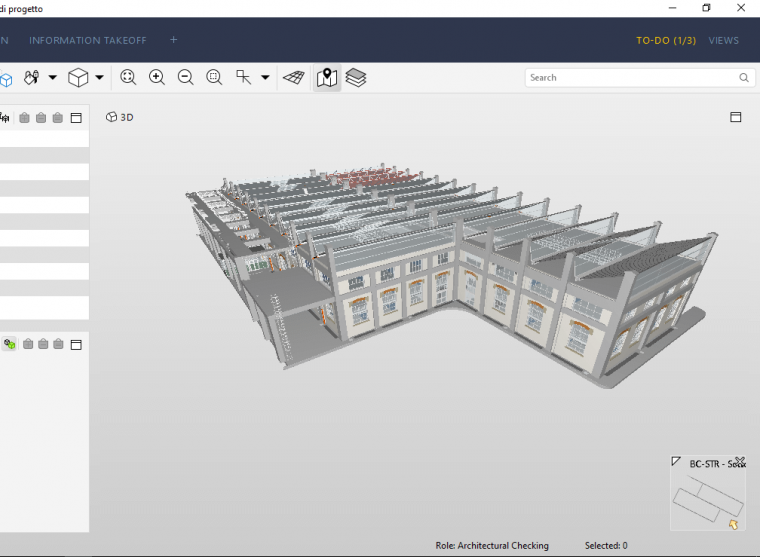Click remove-from-basket icon in lower left panel
Viewport: 760px width, 557px height.
(x=43, y=344)
